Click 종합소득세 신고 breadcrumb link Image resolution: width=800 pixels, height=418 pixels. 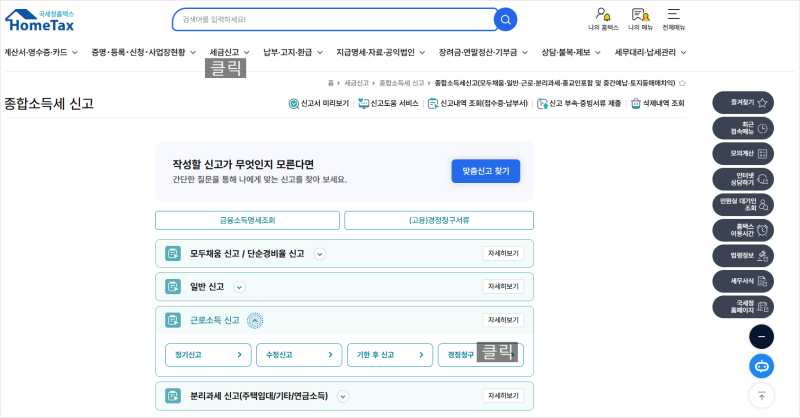coord(402,83)
